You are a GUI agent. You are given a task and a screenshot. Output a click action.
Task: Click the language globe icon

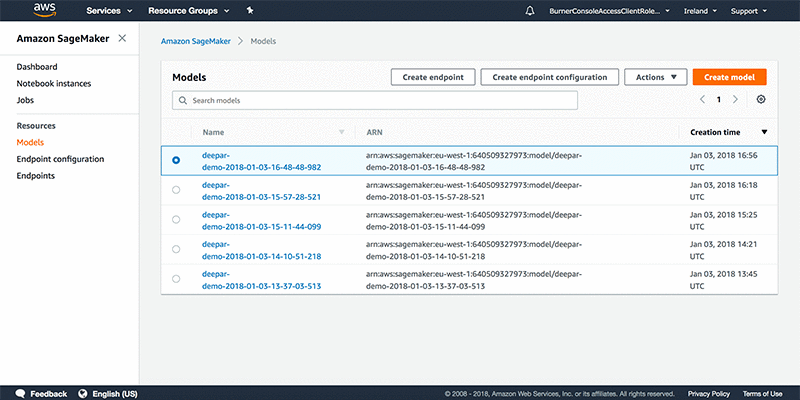point(83,394)
